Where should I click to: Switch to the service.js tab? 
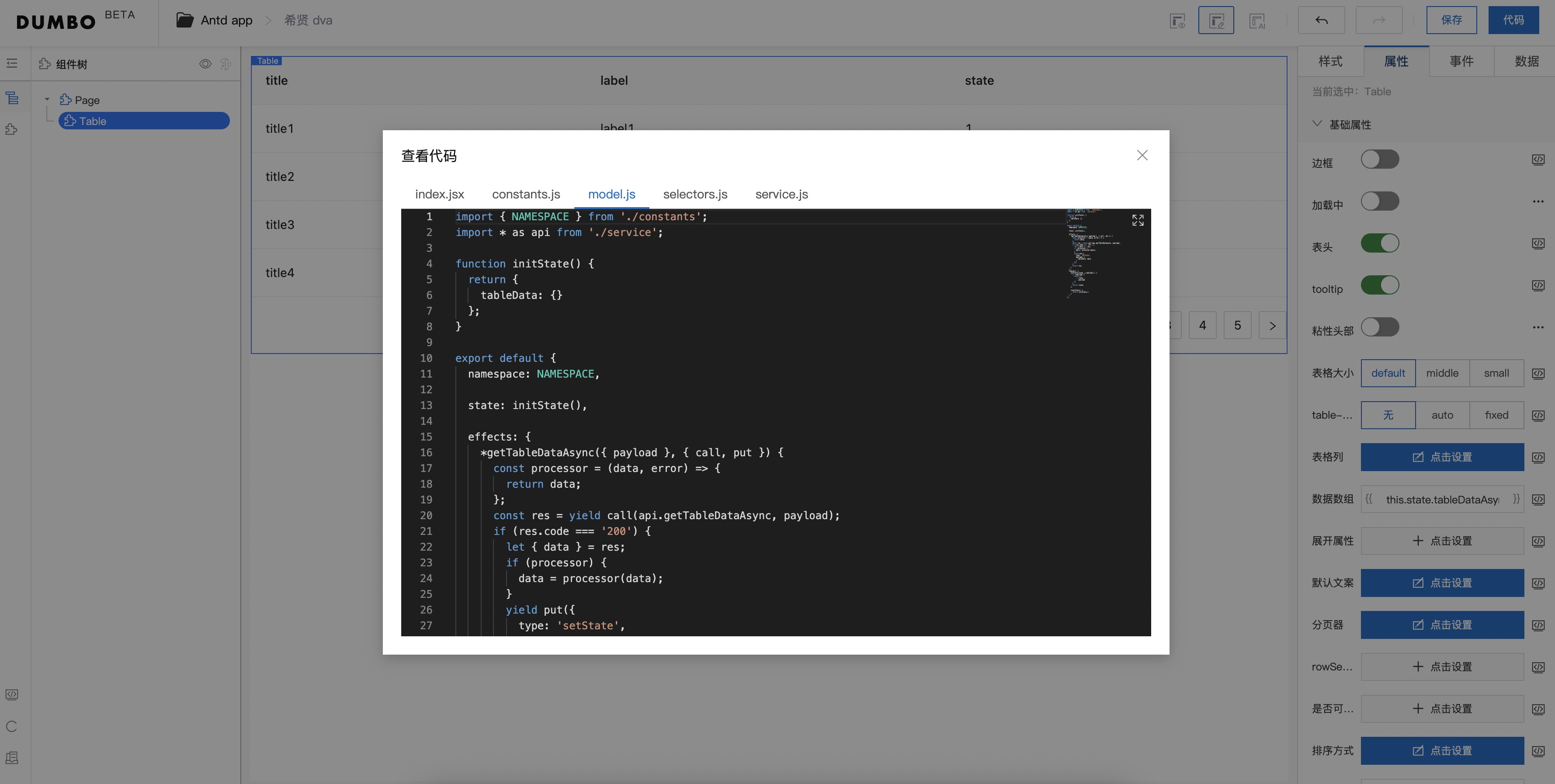click(x=781, y=194)
